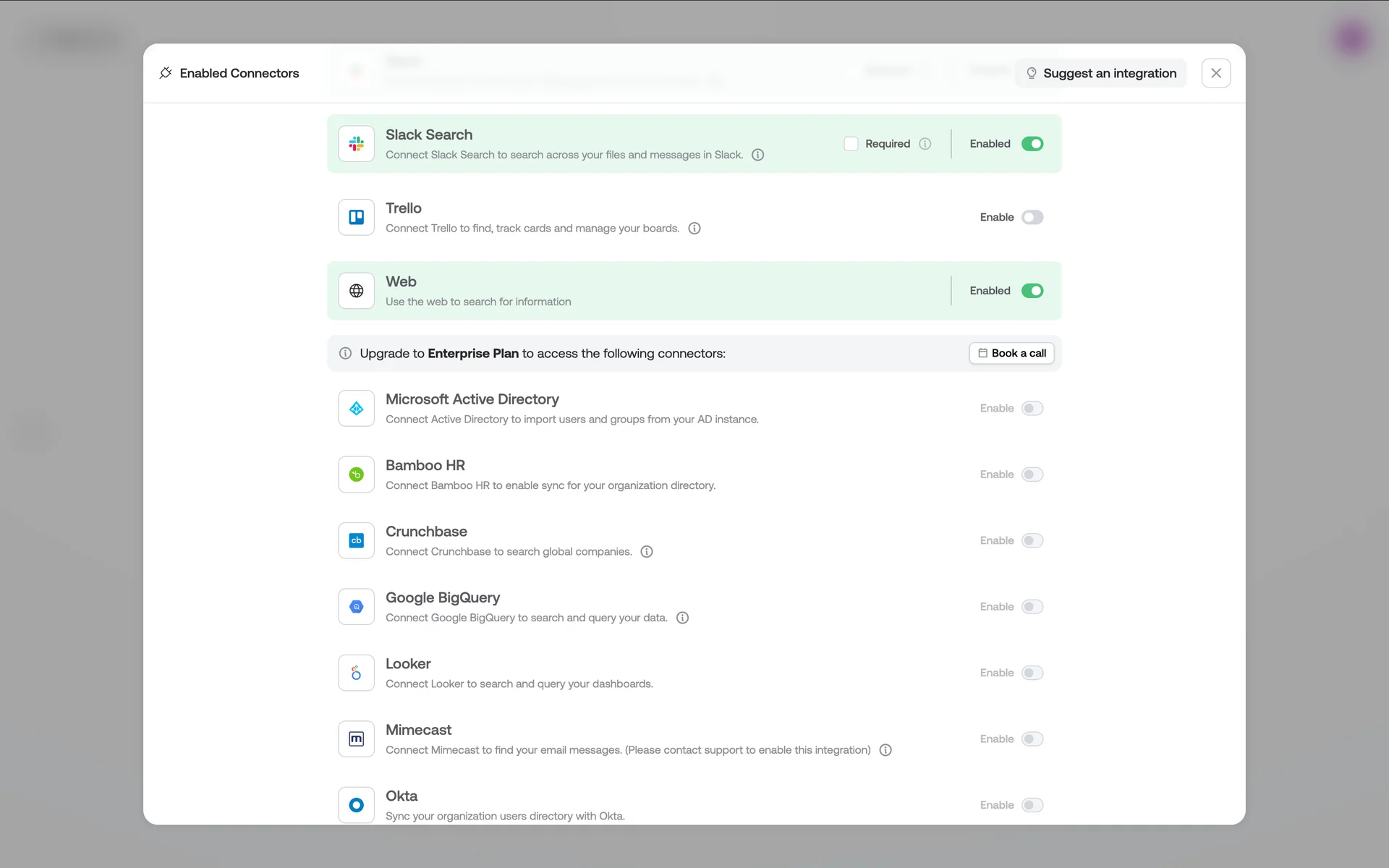Show info icon for Trello description
The width and height of the screenshot is (1389, 868).
[x=694, y=229]
